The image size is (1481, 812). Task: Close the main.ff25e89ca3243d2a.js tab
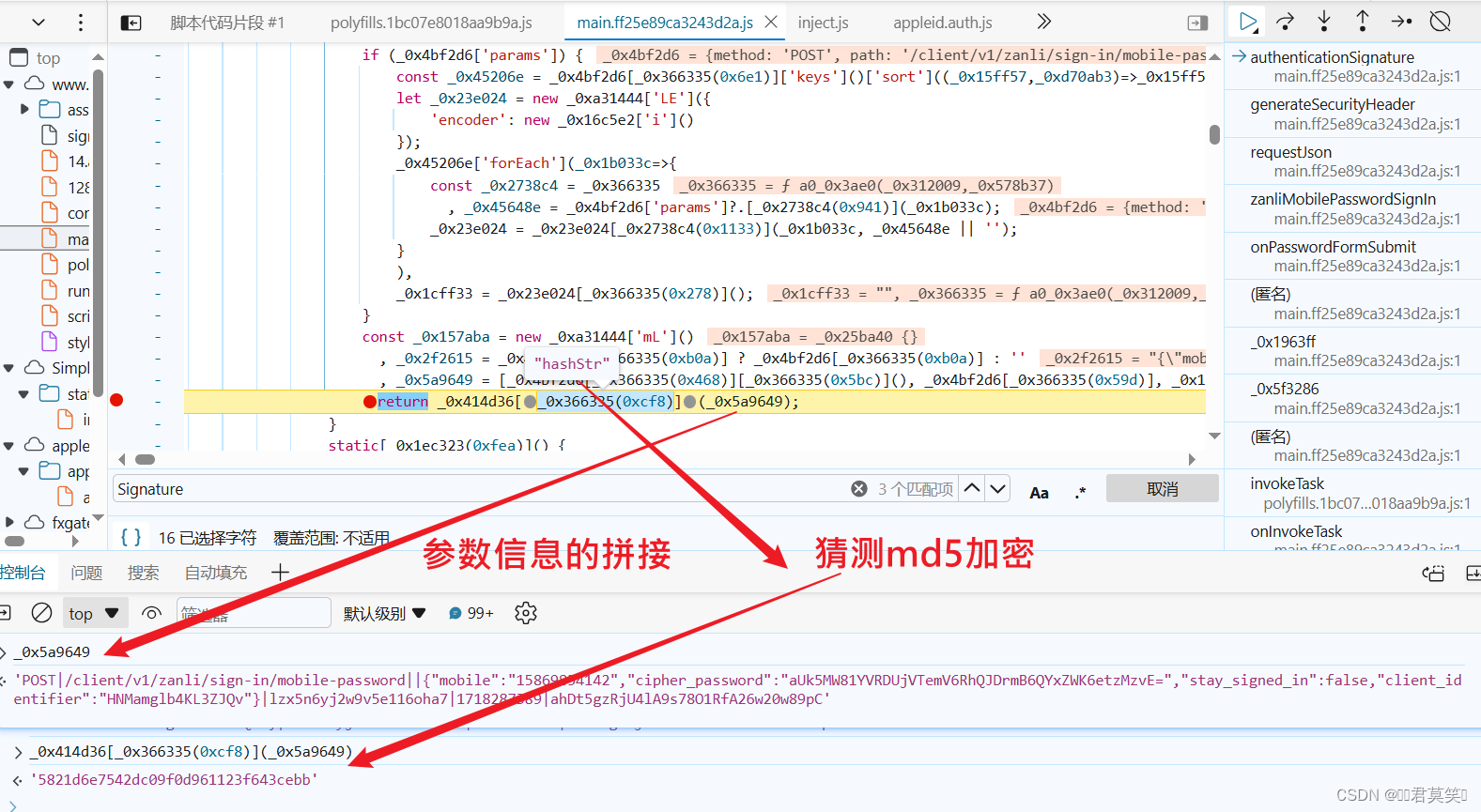(x=771, y=22)
